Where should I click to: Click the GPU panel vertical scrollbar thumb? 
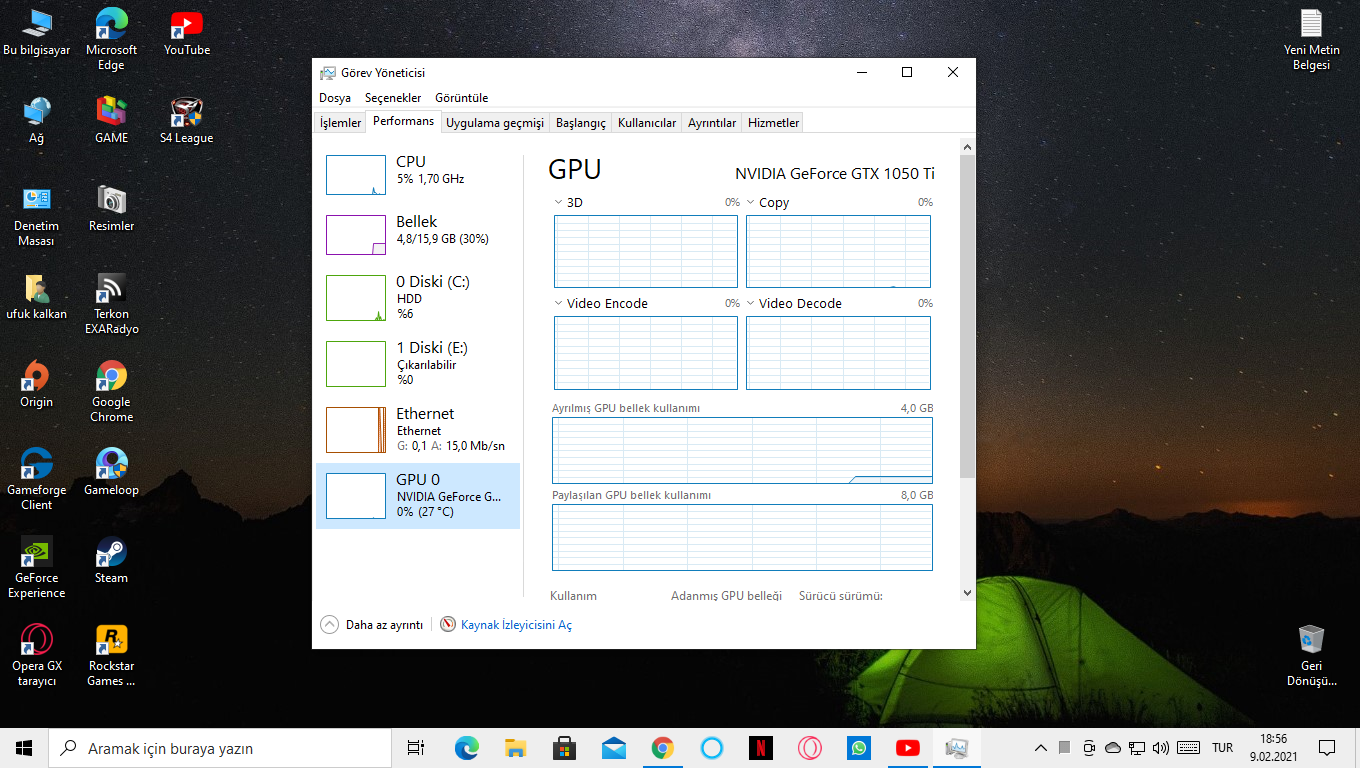click(x=967, y=316)
